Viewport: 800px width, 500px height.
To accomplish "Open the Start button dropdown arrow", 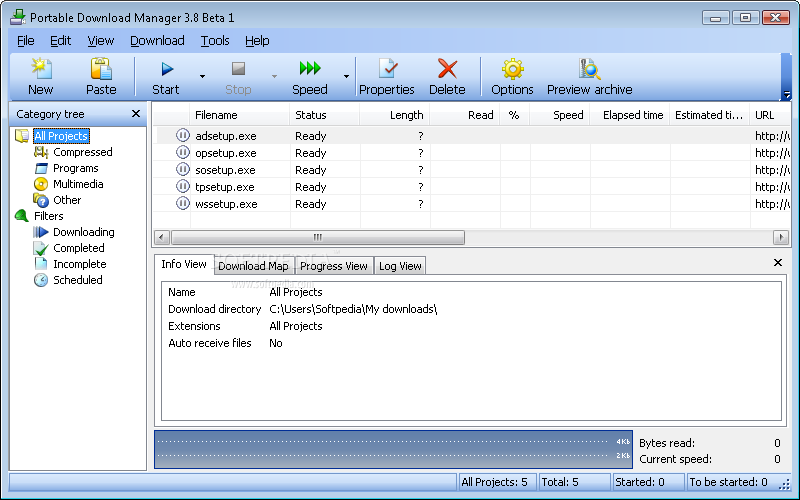I will pyautogui.click(x=202, y=77).
